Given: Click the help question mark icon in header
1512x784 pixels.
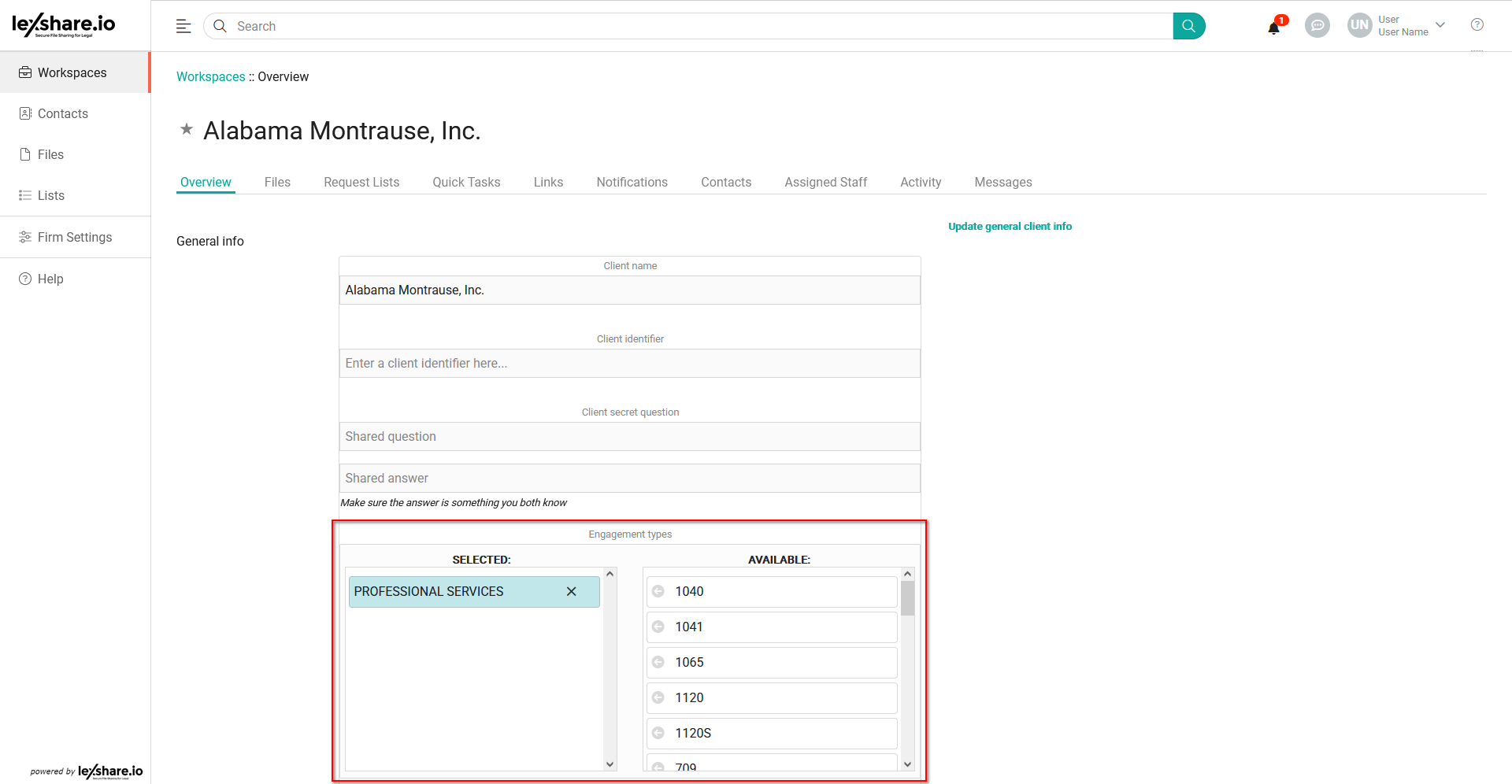Looking at the screenshot, I should tap(1477, 25).
